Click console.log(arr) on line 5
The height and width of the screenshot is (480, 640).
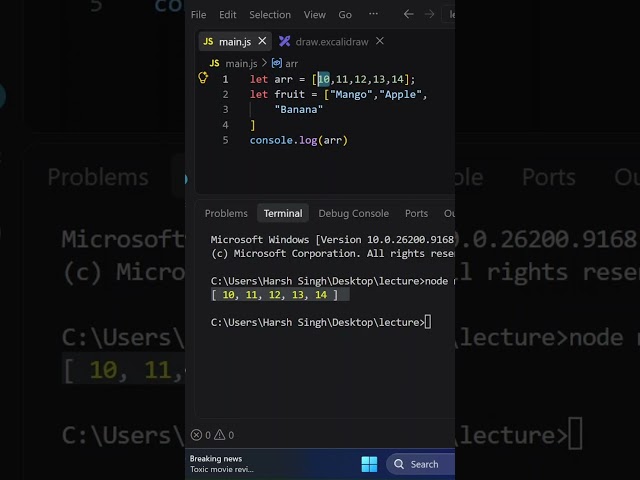pyautogui.click(x=299, y=140)
